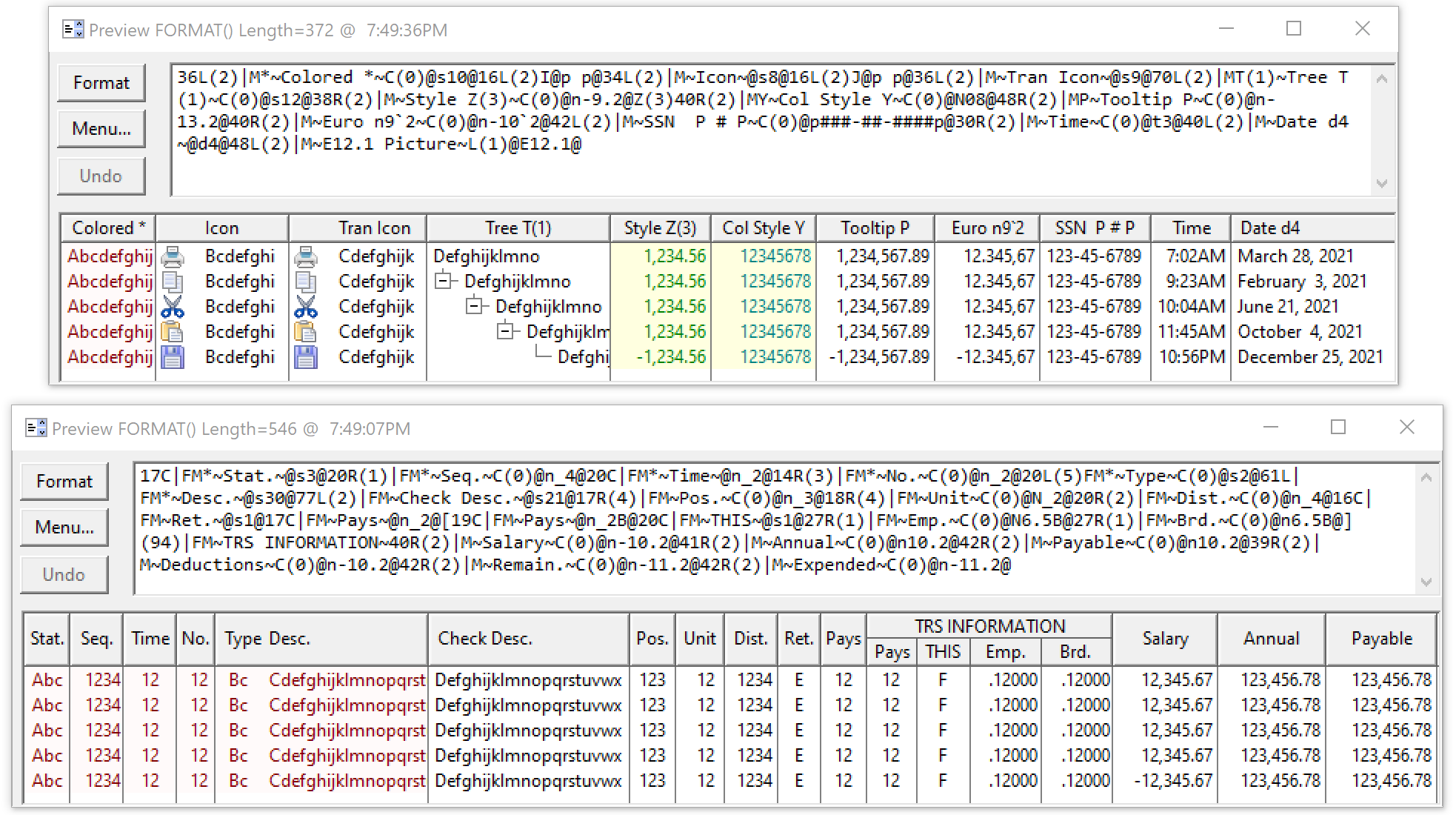Collapse the second-row Defghijklmno tree node

[443, 282]
